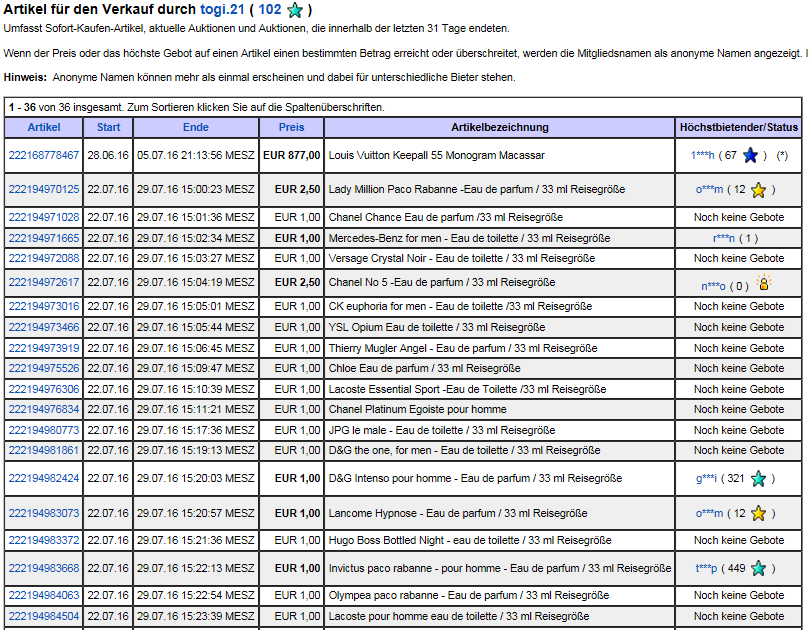
Task: Open item number 222194983372
Action: tap(44, 540)
